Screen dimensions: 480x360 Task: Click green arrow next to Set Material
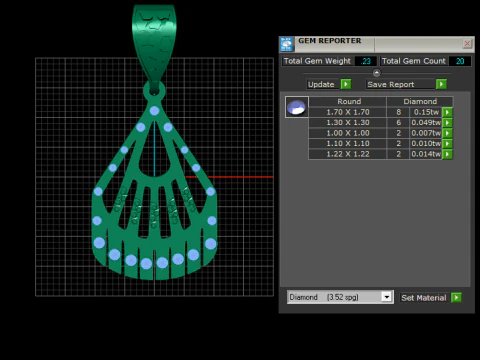coord(456,297)
